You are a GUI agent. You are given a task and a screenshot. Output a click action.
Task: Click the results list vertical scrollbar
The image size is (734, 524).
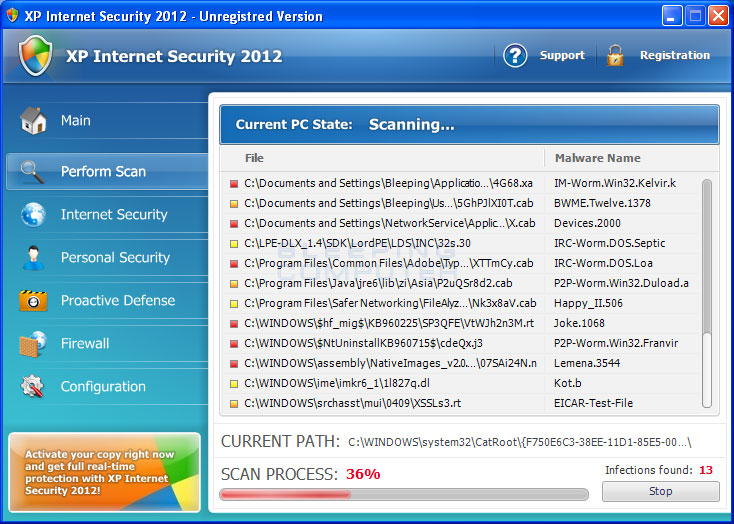(x=707, y=293)
